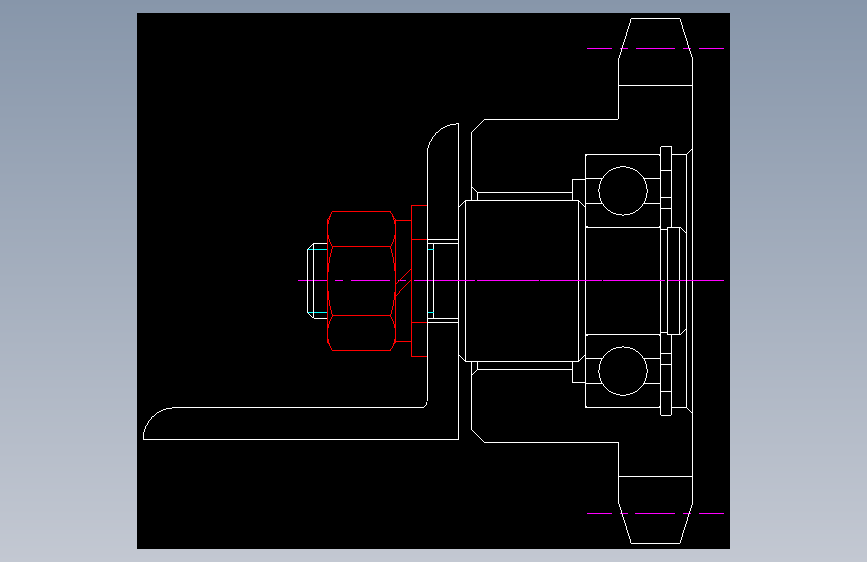Select the threaded bolt end left of the nut
This screenshot has width=867, height=562.
tap(317, 281)
